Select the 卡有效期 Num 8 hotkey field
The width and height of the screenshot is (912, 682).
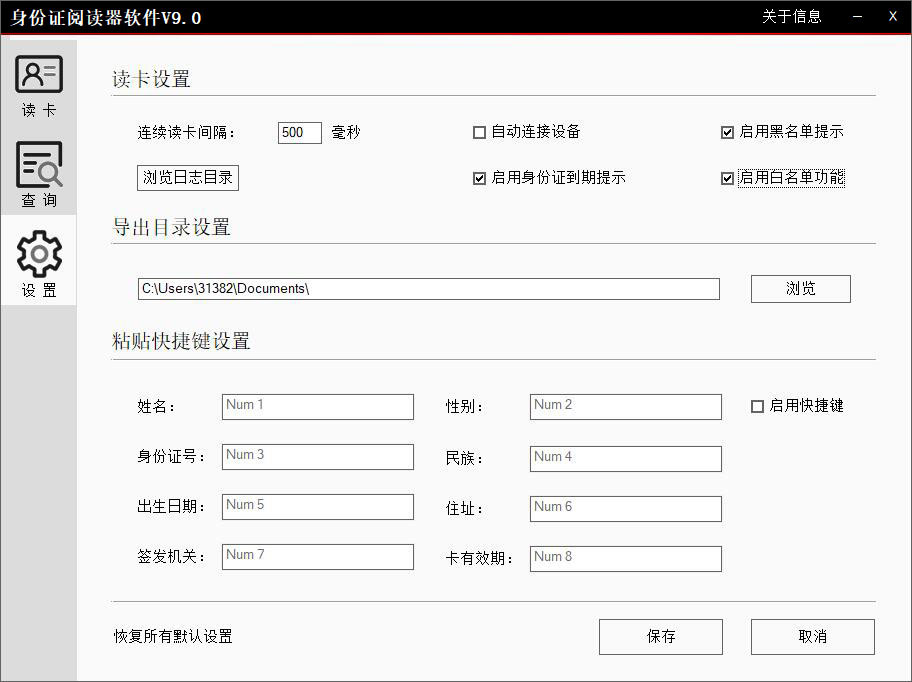(x=625, y=558)
